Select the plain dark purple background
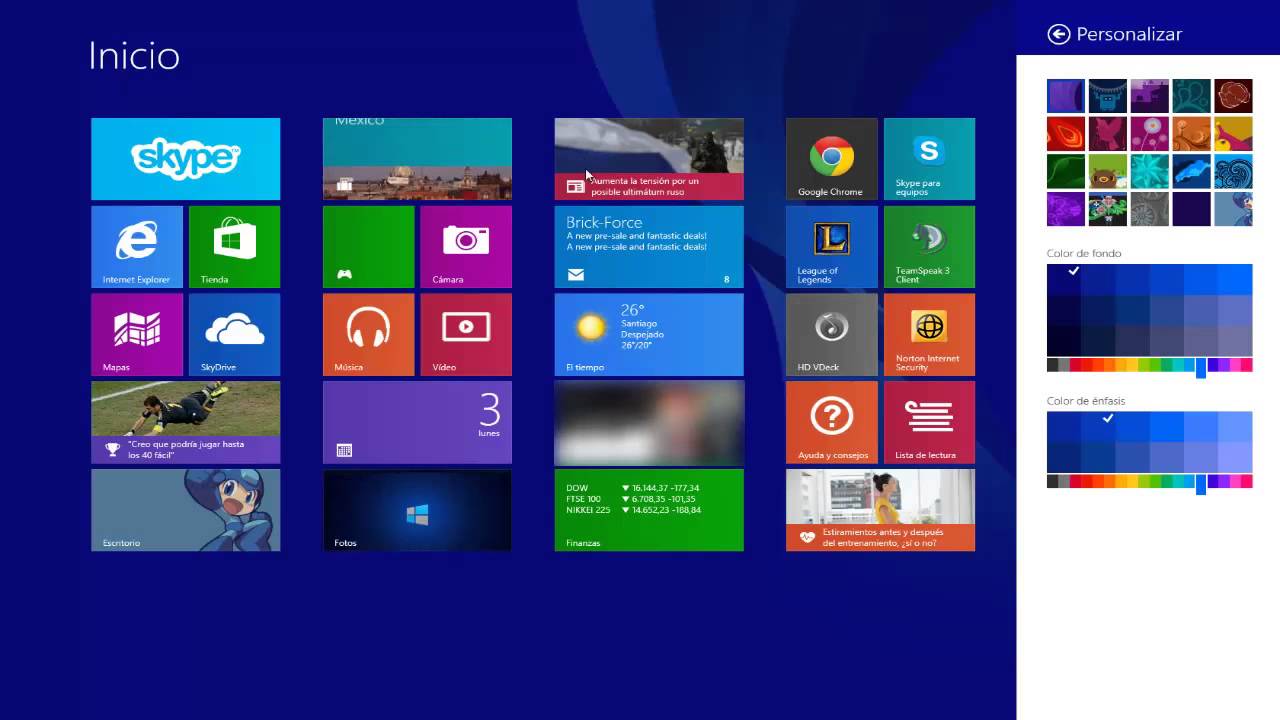Viewport: 1280px width, 720px height. (1192, 210)
